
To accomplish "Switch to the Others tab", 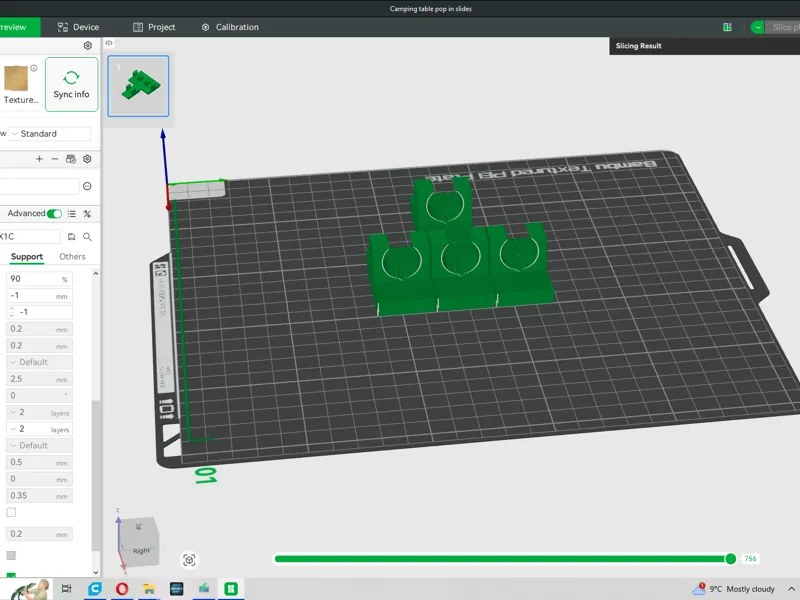I will [x=72, y=257].
